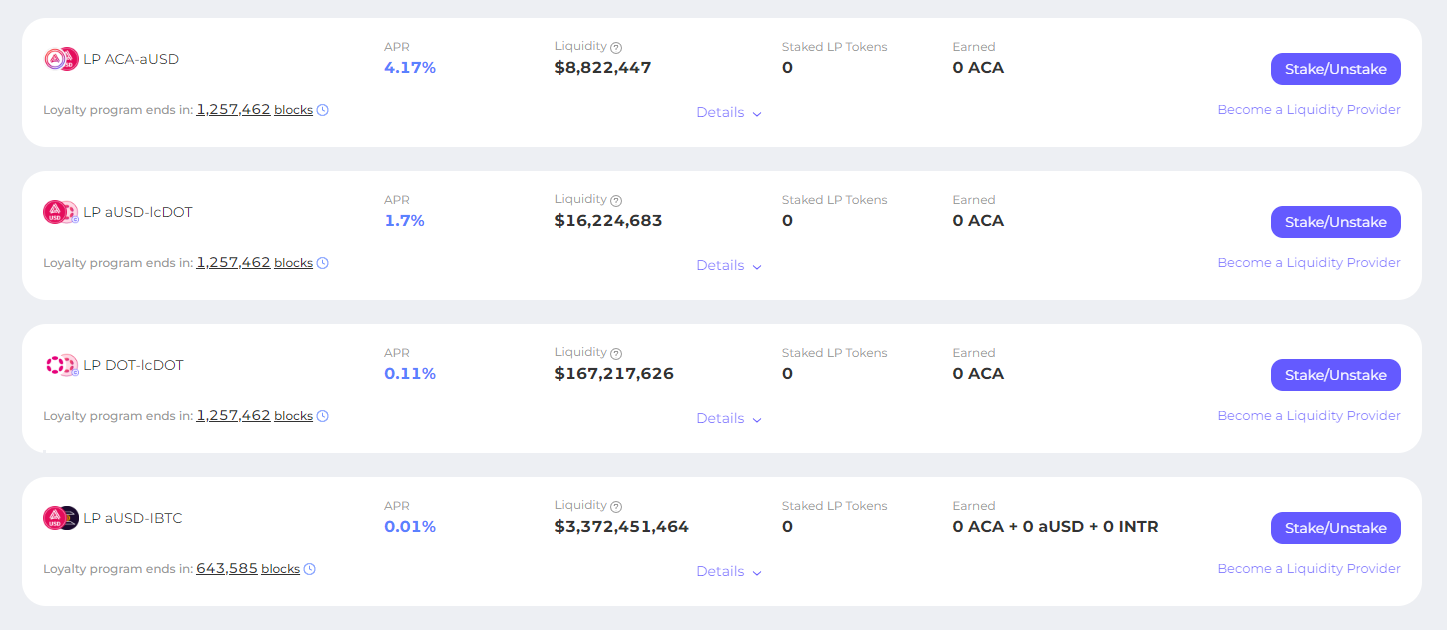Click Stake/Unstake for LP aUSD-IBTC
The width and height of the screenshot is (1447, 630).
[1335, 528]
